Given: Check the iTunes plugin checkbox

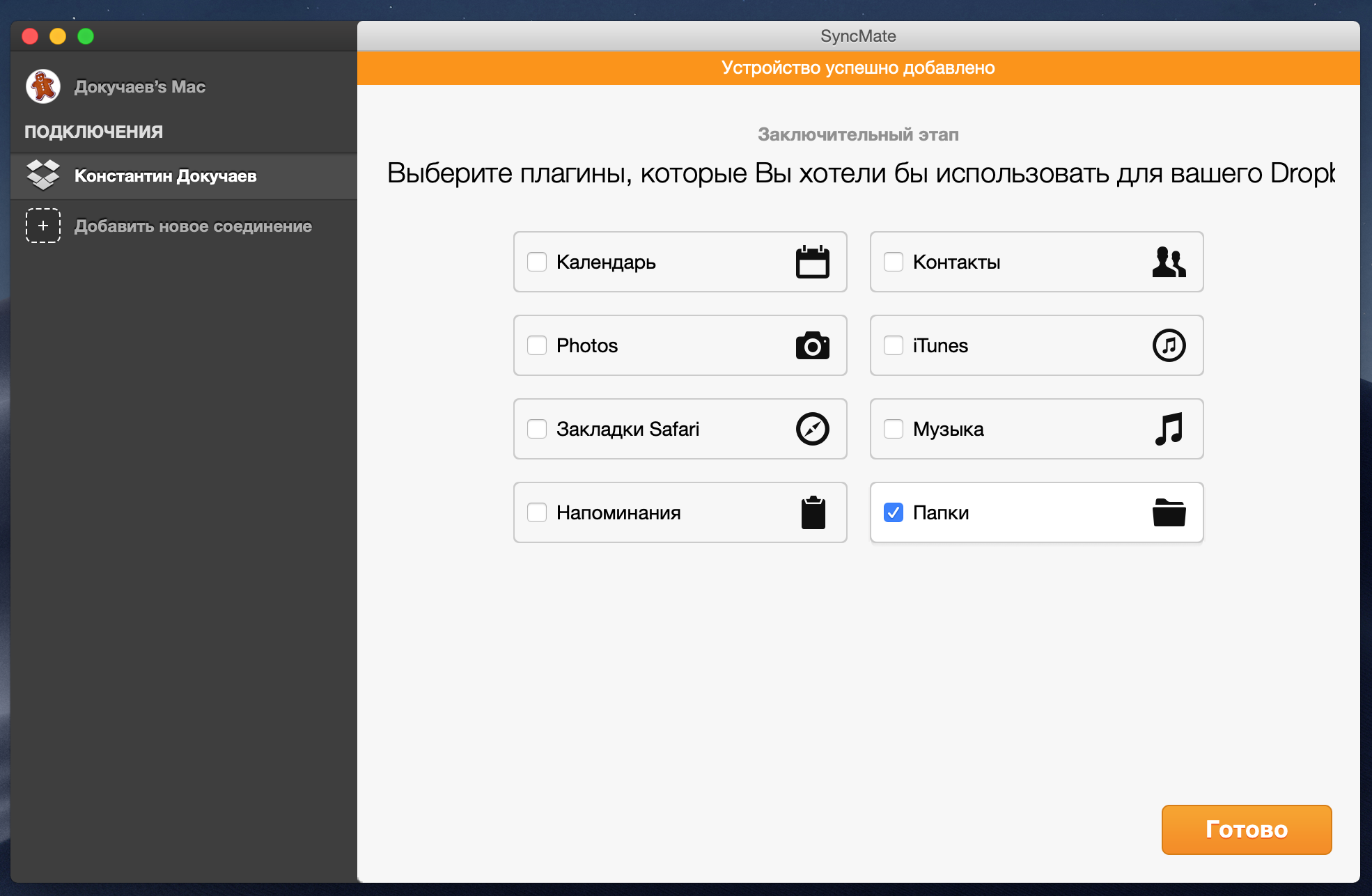Looking at the screenshot, I should (893, 346).
